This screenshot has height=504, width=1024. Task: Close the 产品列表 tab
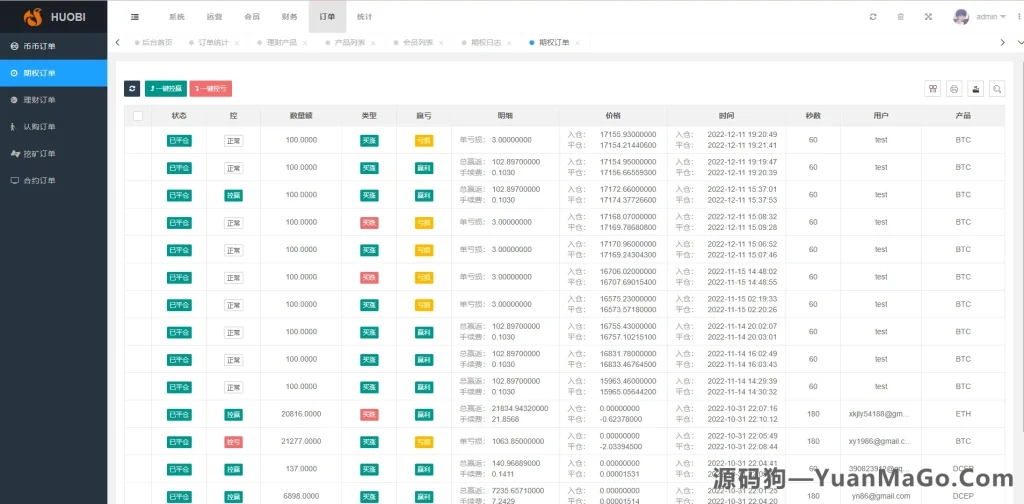(x=373, y=43)
